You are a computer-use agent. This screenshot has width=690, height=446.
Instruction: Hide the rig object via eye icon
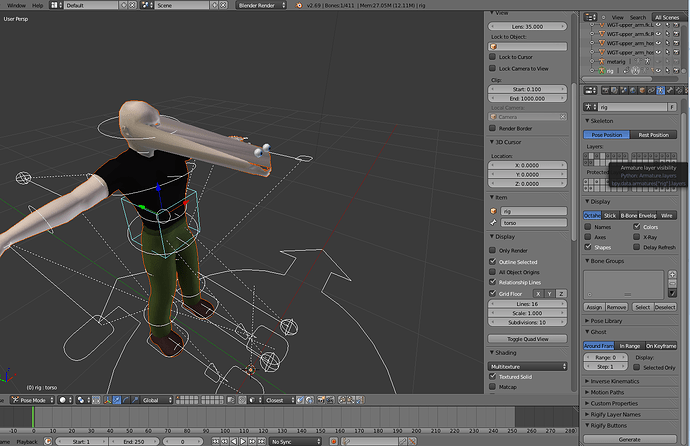pyautogui.click(x=659, y=70)
